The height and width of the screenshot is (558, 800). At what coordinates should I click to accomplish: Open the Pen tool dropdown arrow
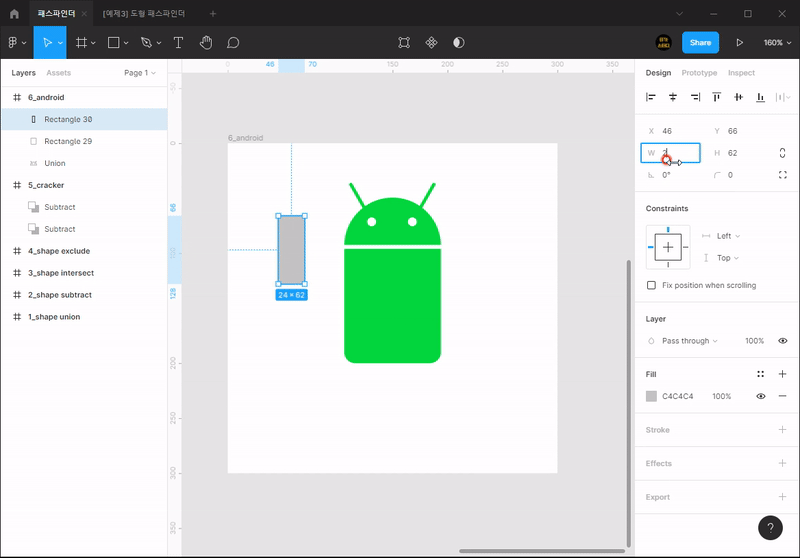(159, 43)
